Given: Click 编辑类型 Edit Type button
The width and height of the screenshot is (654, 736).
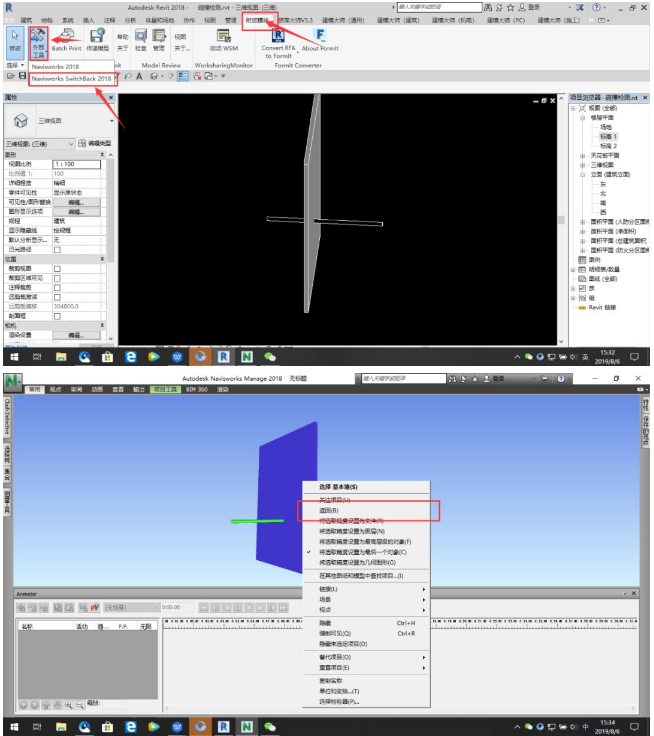Looking at the screenshot, I should click(95, 143).
